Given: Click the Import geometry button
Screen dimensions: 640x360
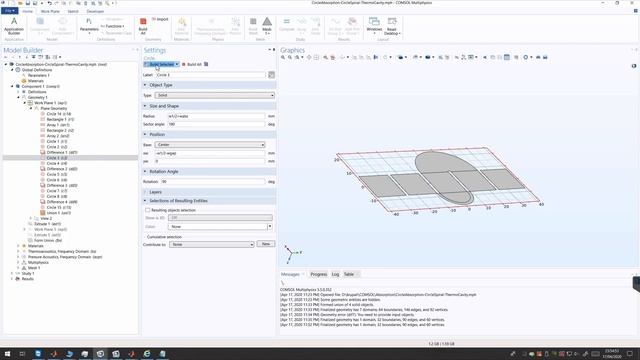Looking at the screenshot, I should tap(160, 19).
